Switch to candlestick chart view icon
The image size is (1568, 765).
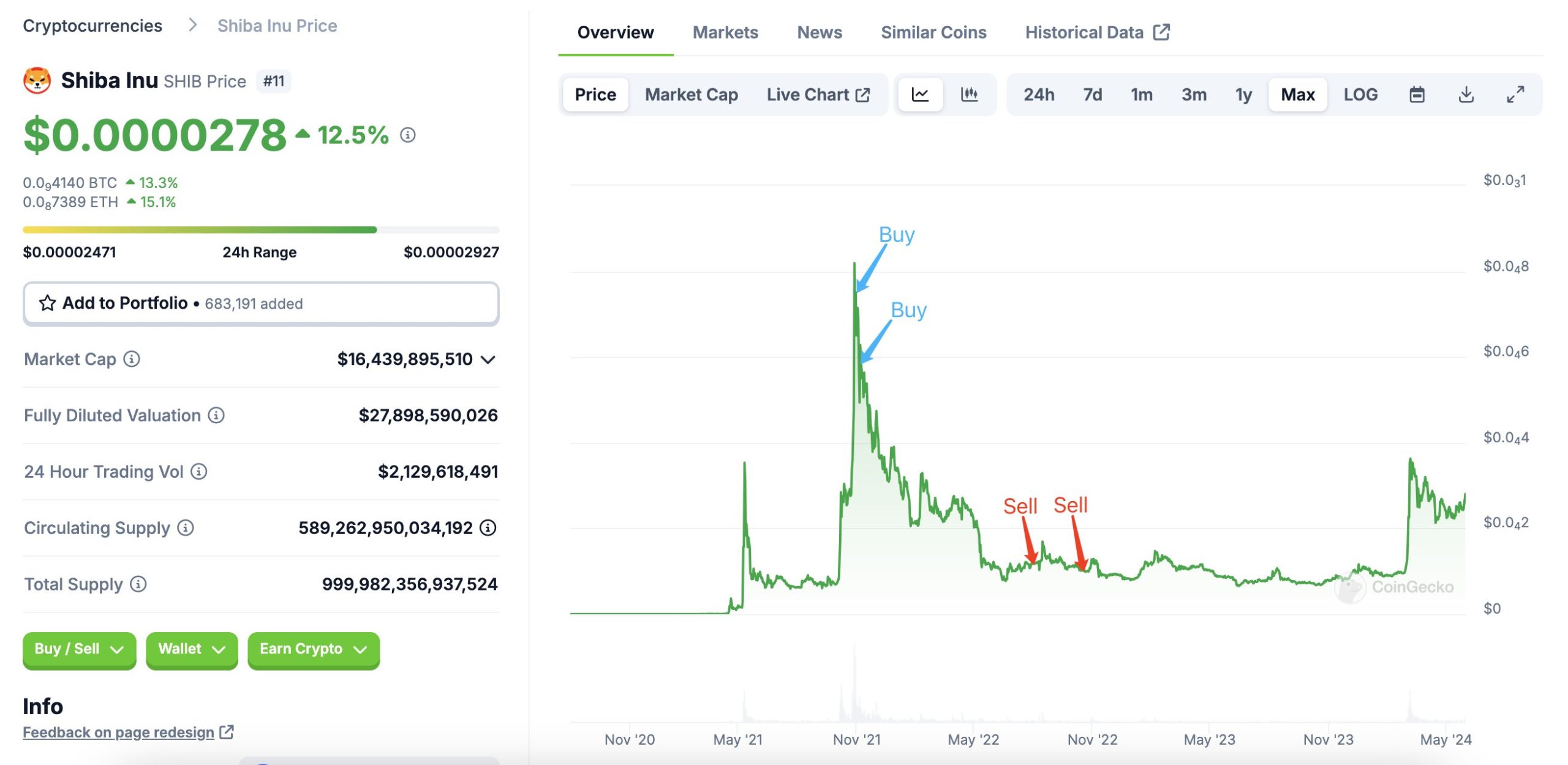pos(969,94)
